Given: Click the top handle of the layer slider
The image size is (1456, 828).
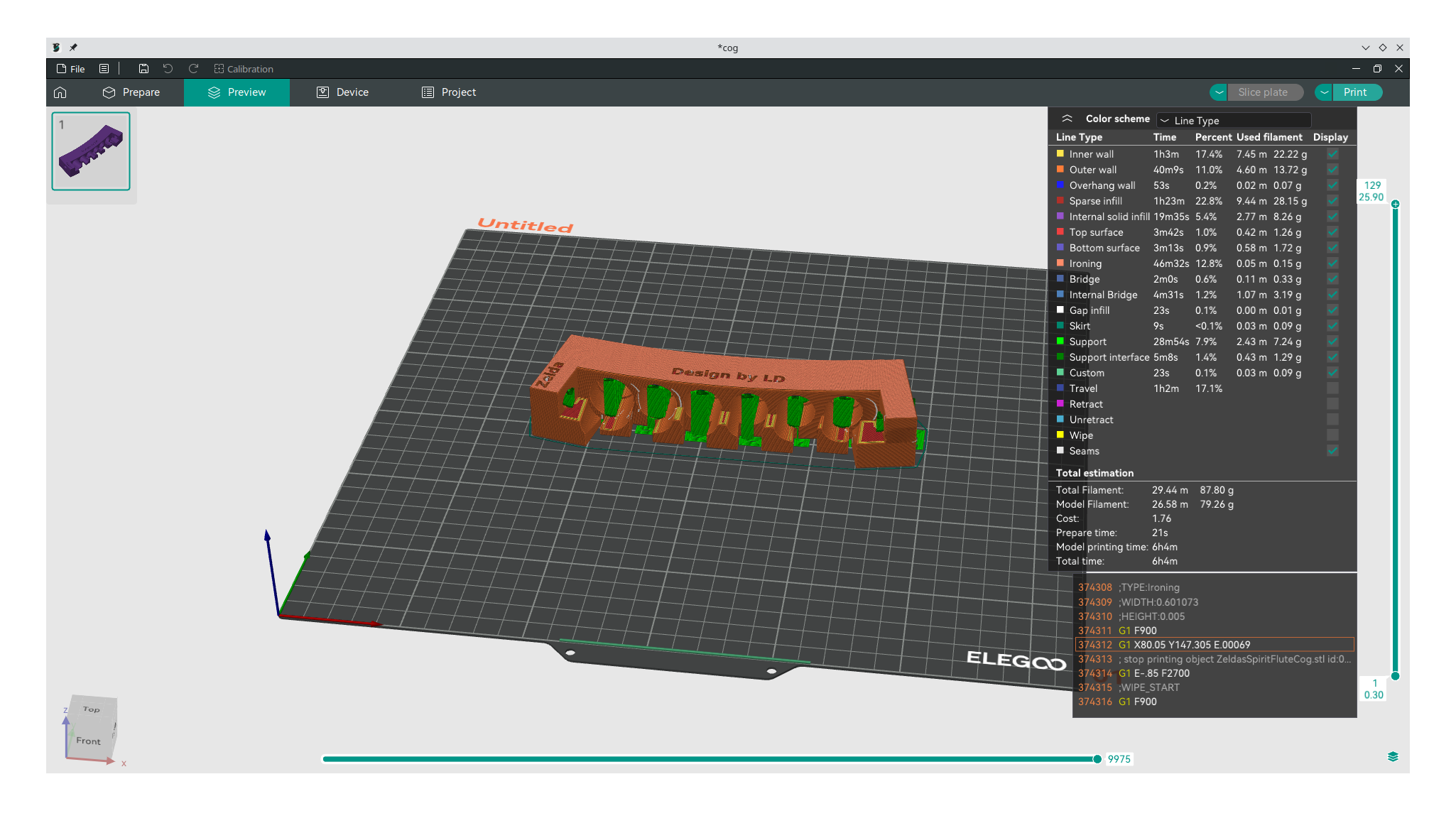Looking at the screenshot, I should click(1396, 205).
